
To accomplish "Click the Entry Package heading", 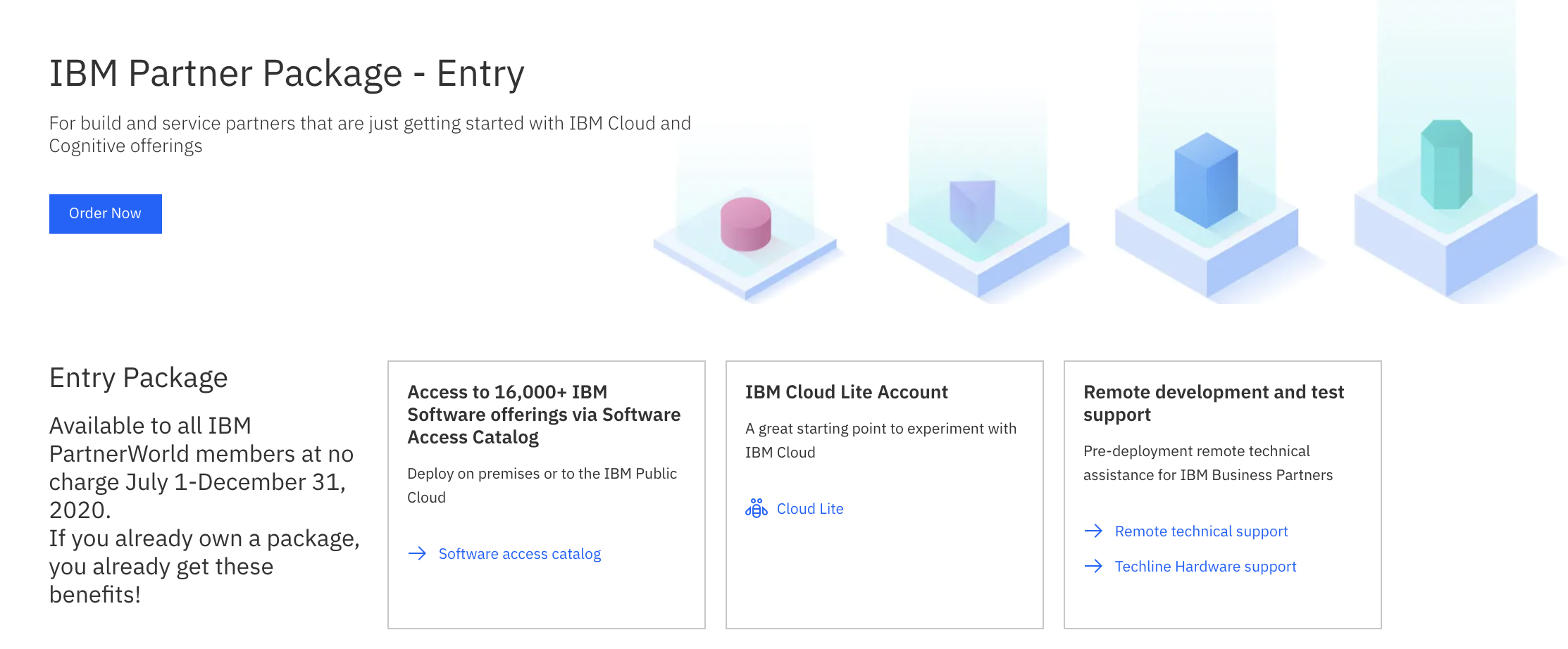I will [139, 378].
